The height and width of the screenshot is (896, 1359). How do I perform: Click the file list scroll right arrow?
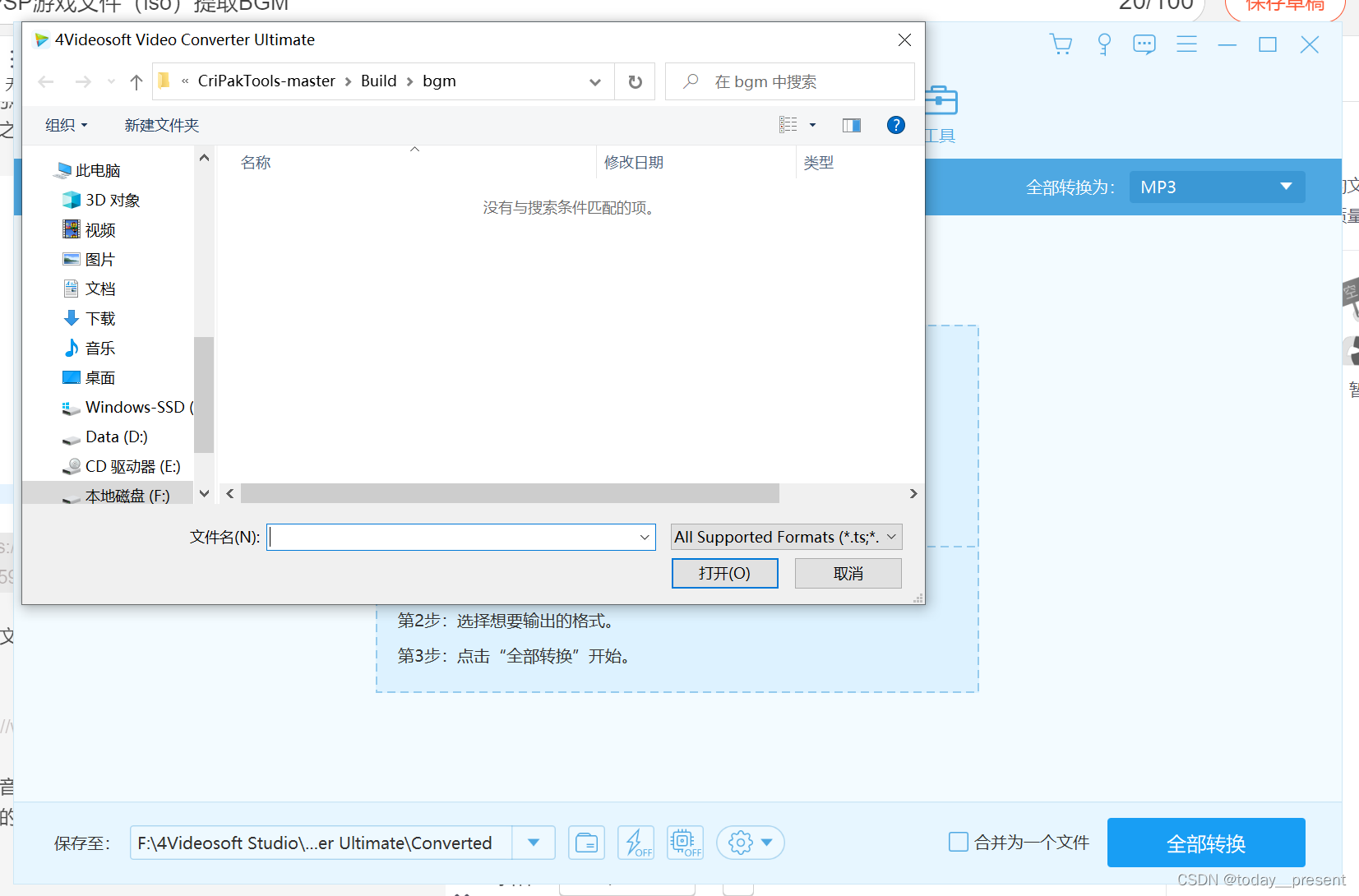pos(913,493)
